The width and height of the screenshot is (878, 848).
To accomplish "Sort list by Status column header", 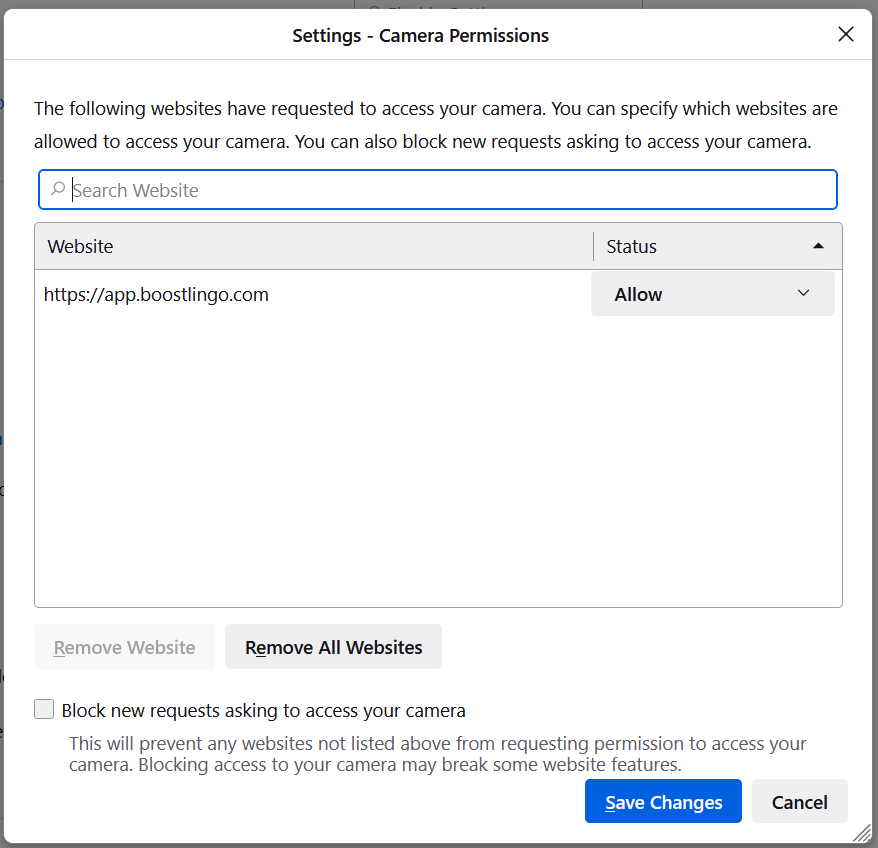I will 717,246.
